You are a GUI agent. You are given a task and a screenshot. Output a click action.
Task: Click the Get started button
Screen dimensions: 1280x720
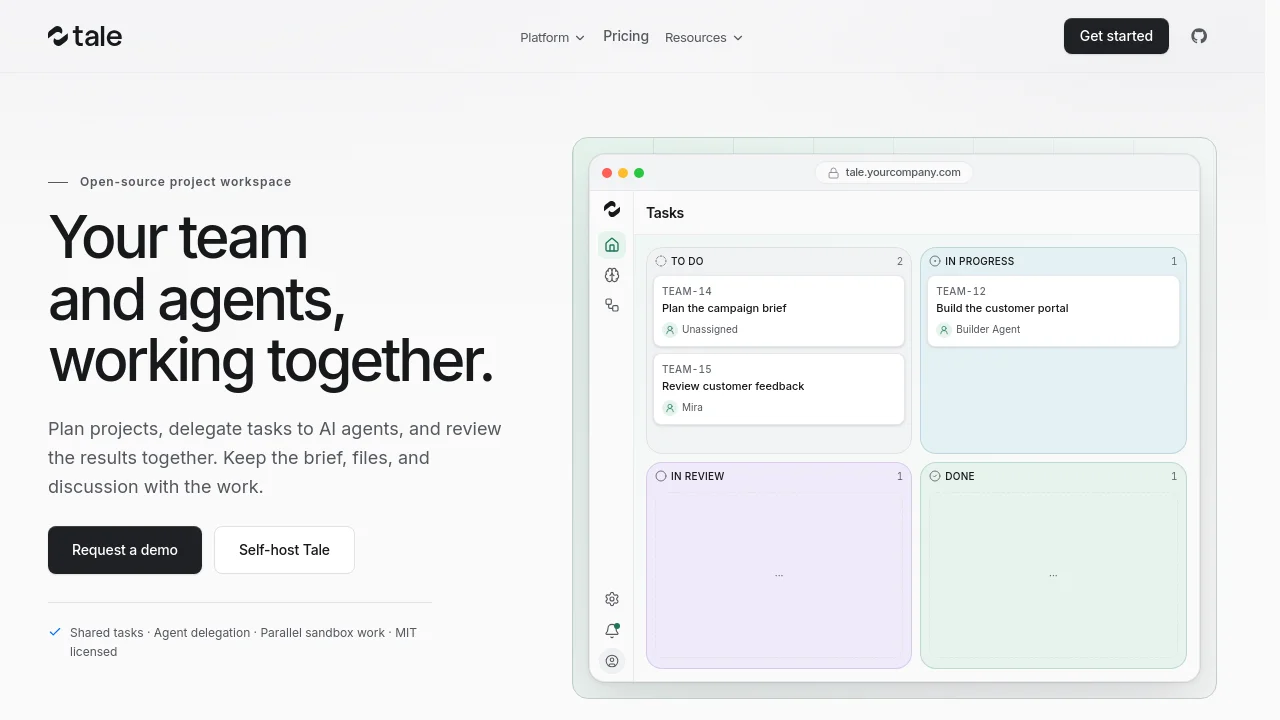point(1116,36)
